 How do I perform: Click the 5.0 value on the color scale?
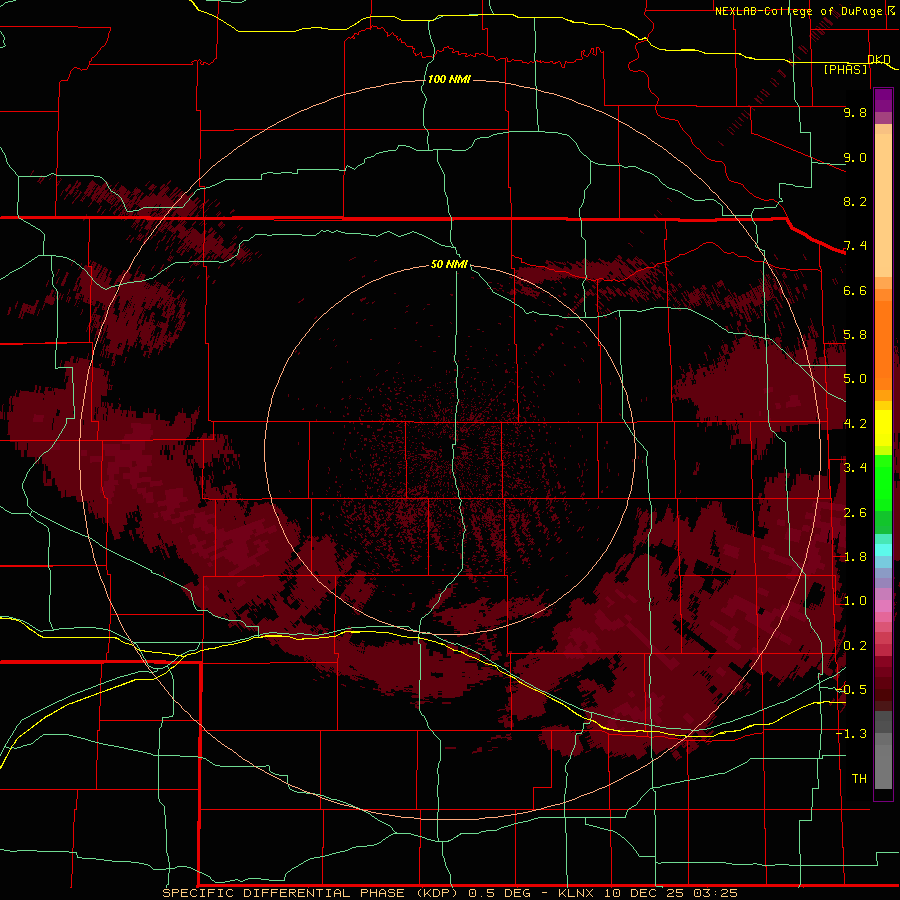(x=855, y=379)
